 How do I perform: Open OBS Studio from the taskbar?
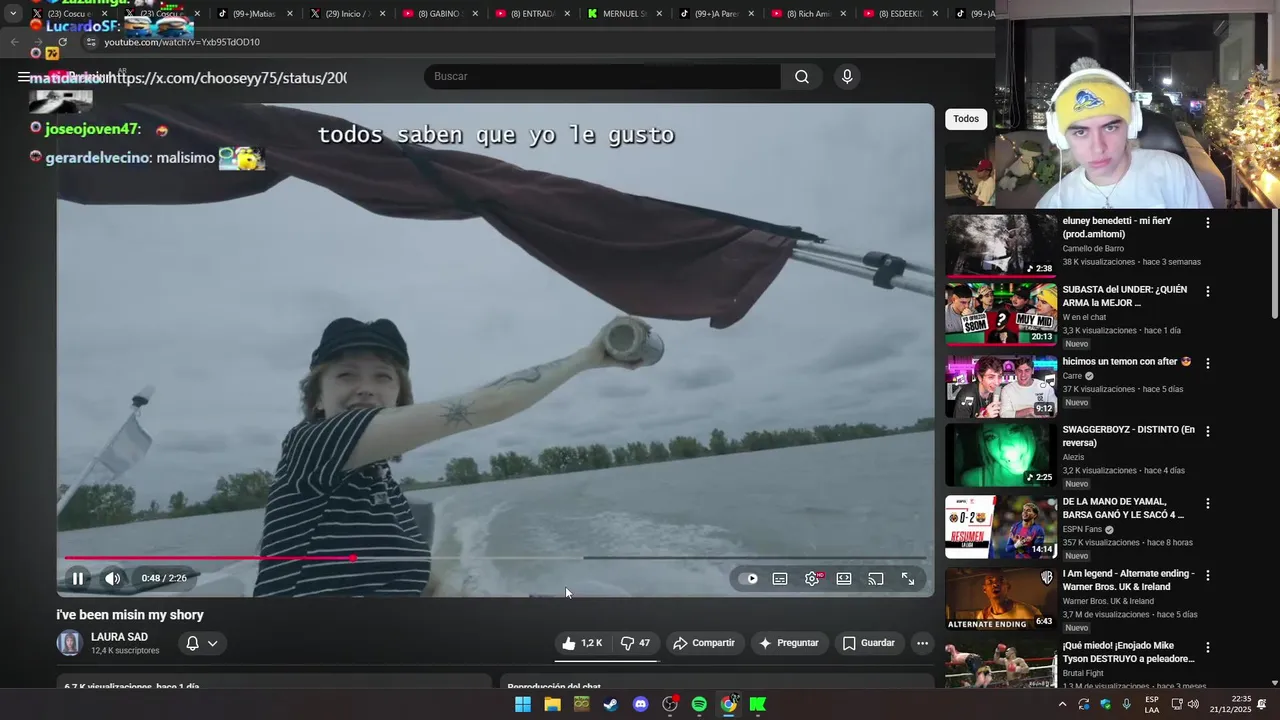(670, 704)
